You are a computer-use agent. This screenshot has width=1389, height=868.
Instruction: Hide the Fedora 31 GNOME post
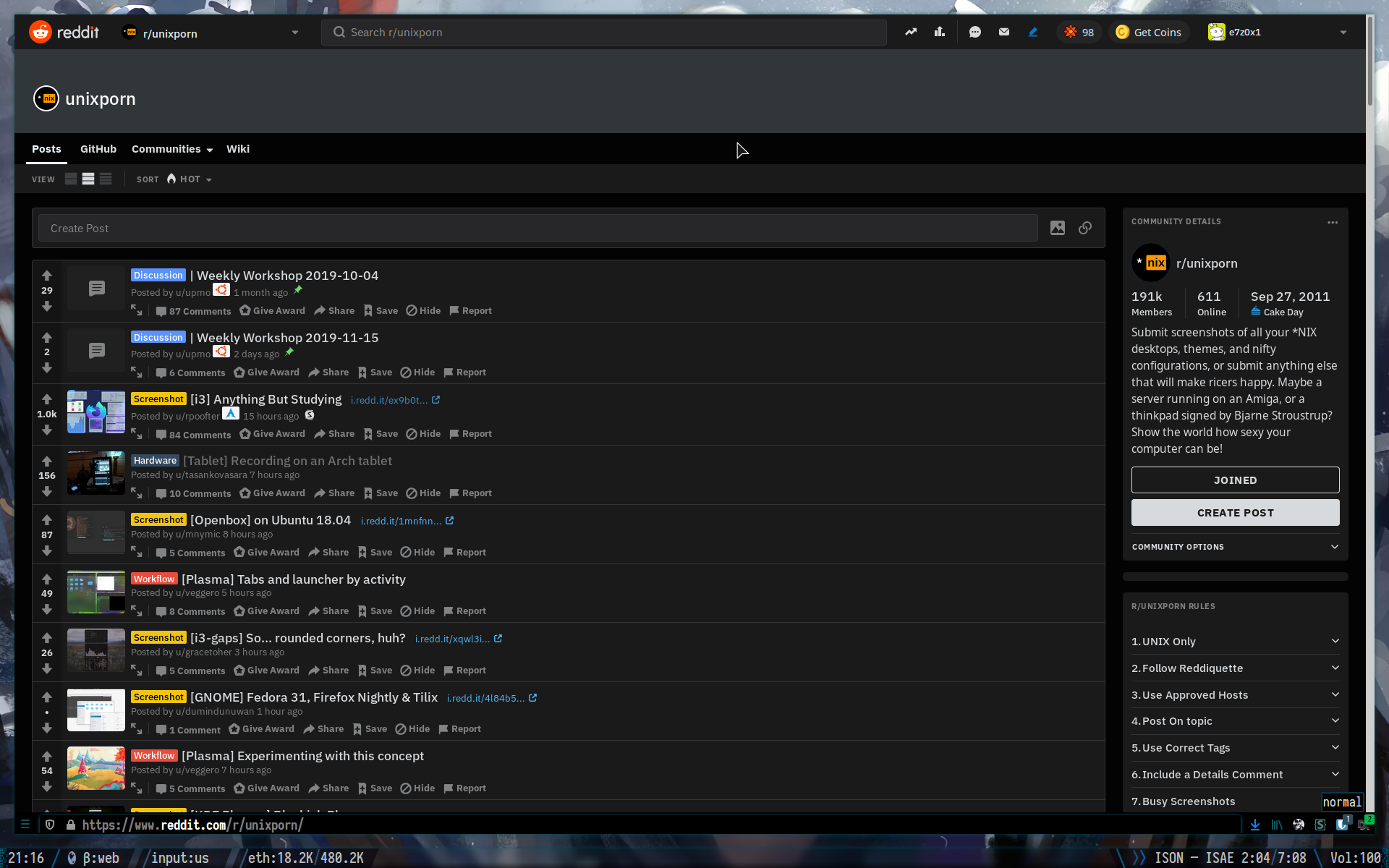412,729
